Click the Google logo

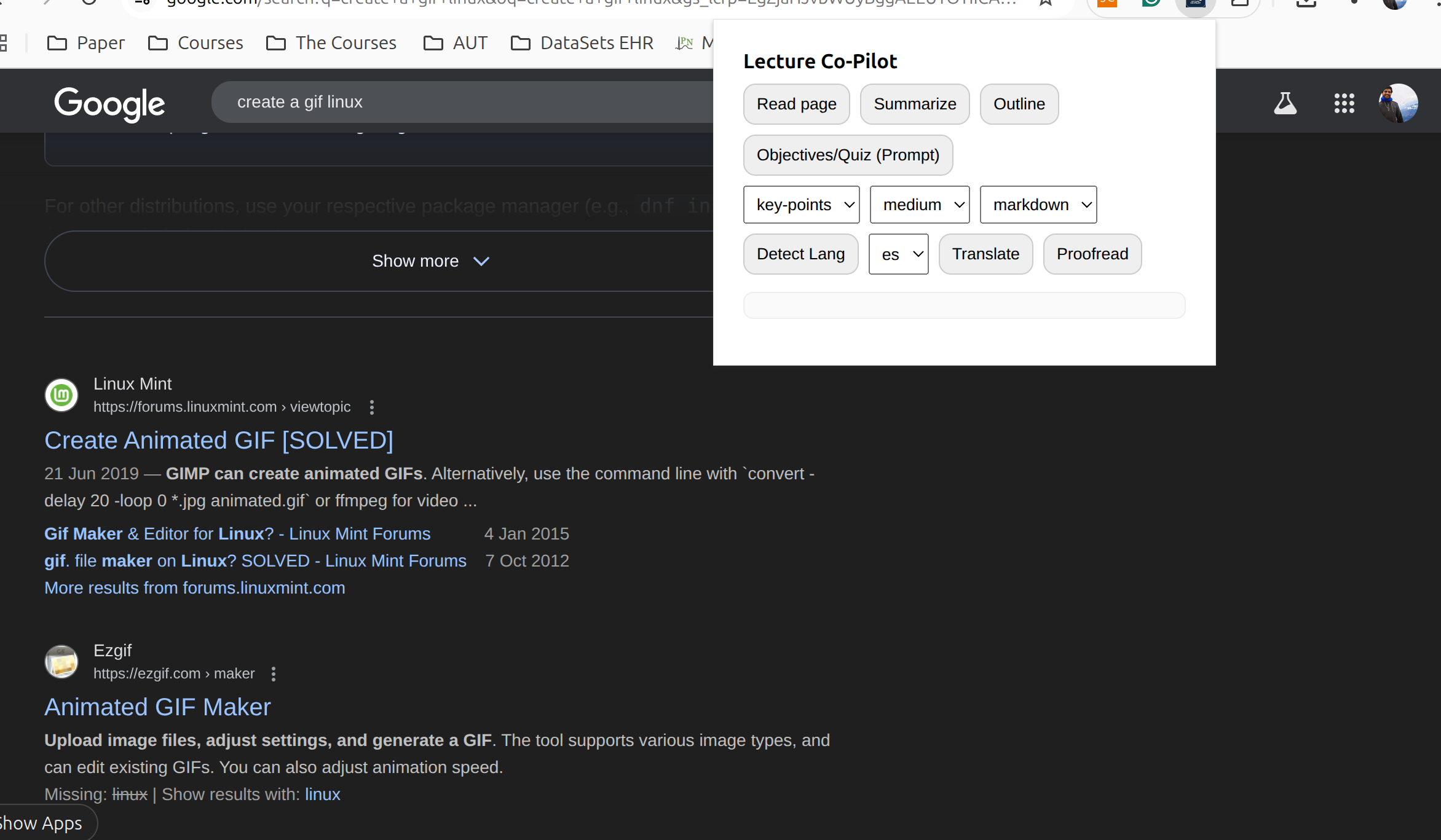[x=109, y=103]
